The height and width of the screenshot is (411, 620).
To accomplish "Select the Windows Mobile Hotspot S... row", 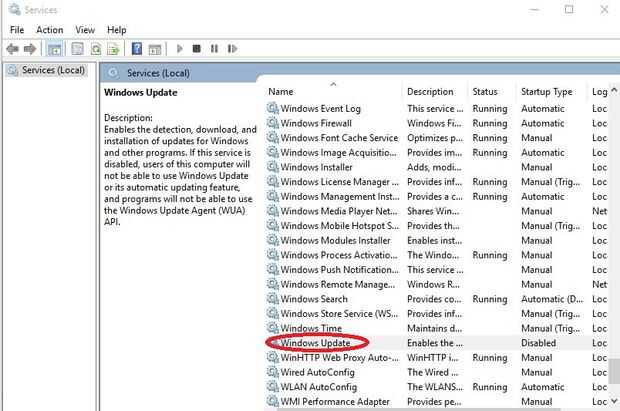I will point(437,226).
